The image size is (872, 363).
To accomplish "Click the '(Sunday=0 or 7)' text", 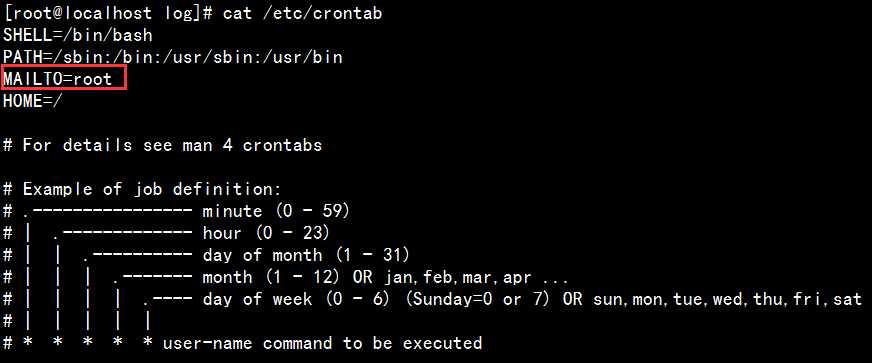I will (478, 299).
